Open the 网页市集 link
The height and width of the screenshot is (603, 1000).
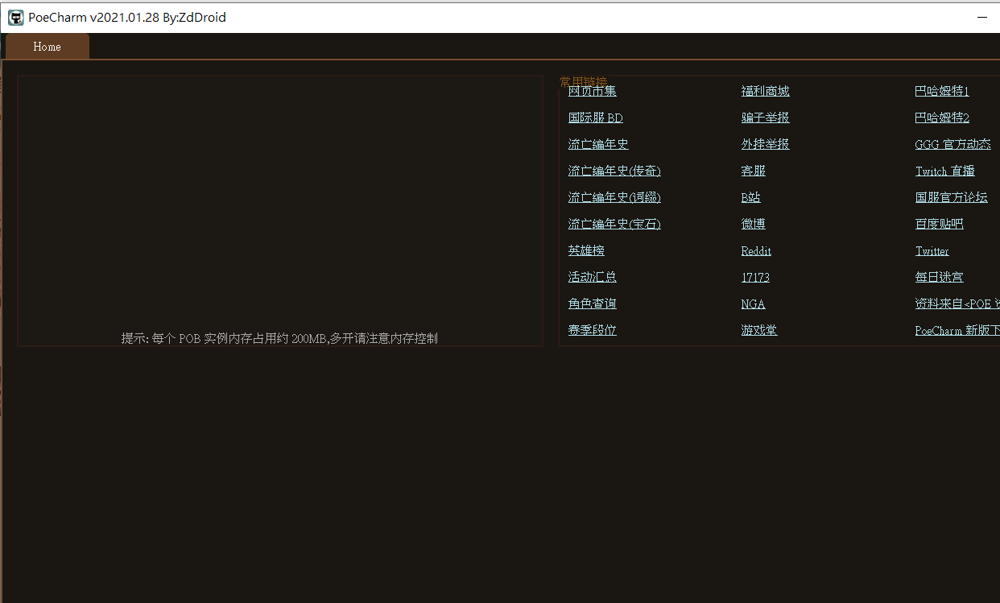pos(592,91)
